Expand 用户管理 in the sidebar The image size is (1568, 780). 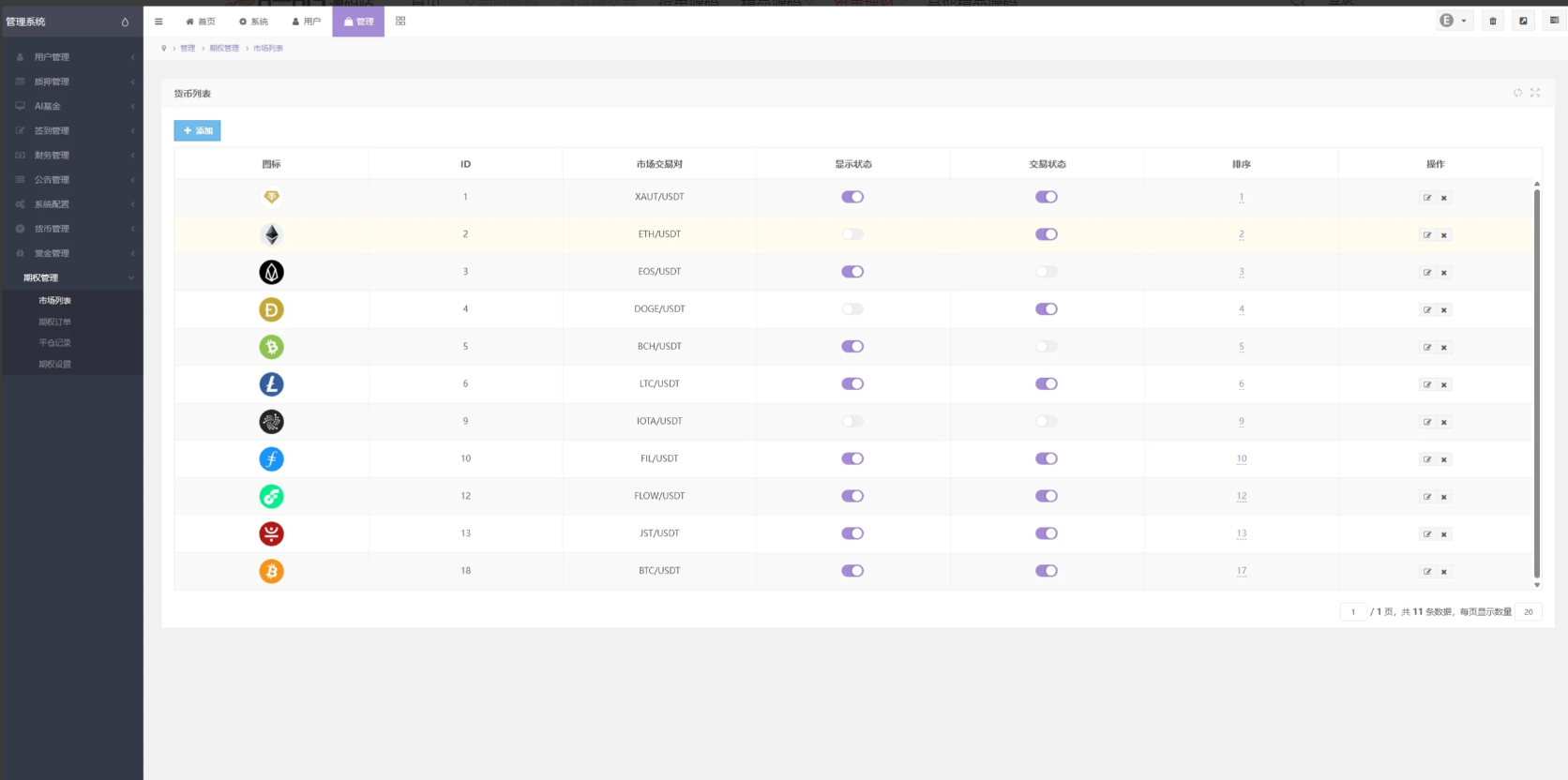tap(53, 57)
